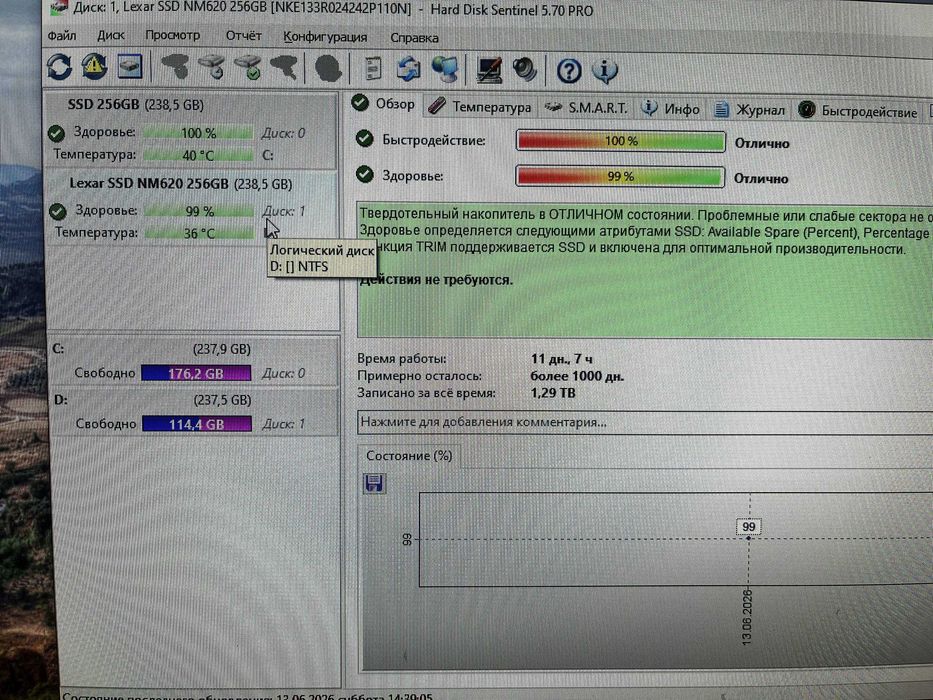Image resolution: width=933 pixels, height=700 pixels.
Task: Click the C: label beside 40 °C temperature
Action: point(268,155)
